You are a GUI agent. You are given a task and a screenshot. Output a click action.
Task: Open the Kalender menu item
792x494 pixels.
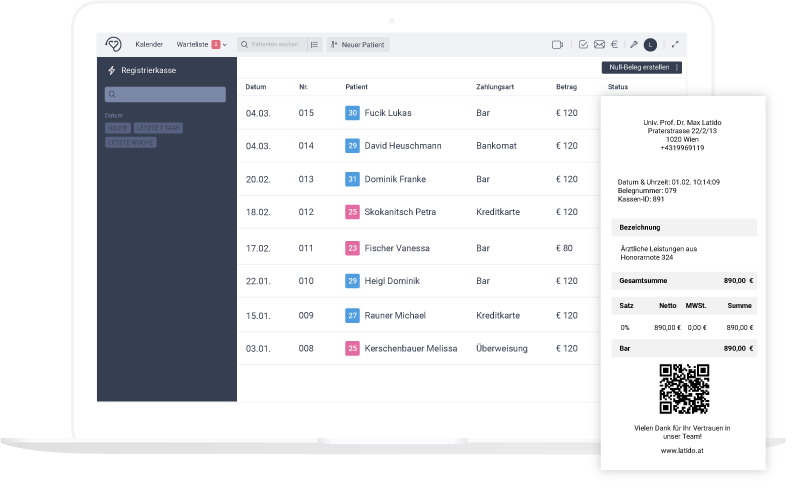tap(149, 44)
